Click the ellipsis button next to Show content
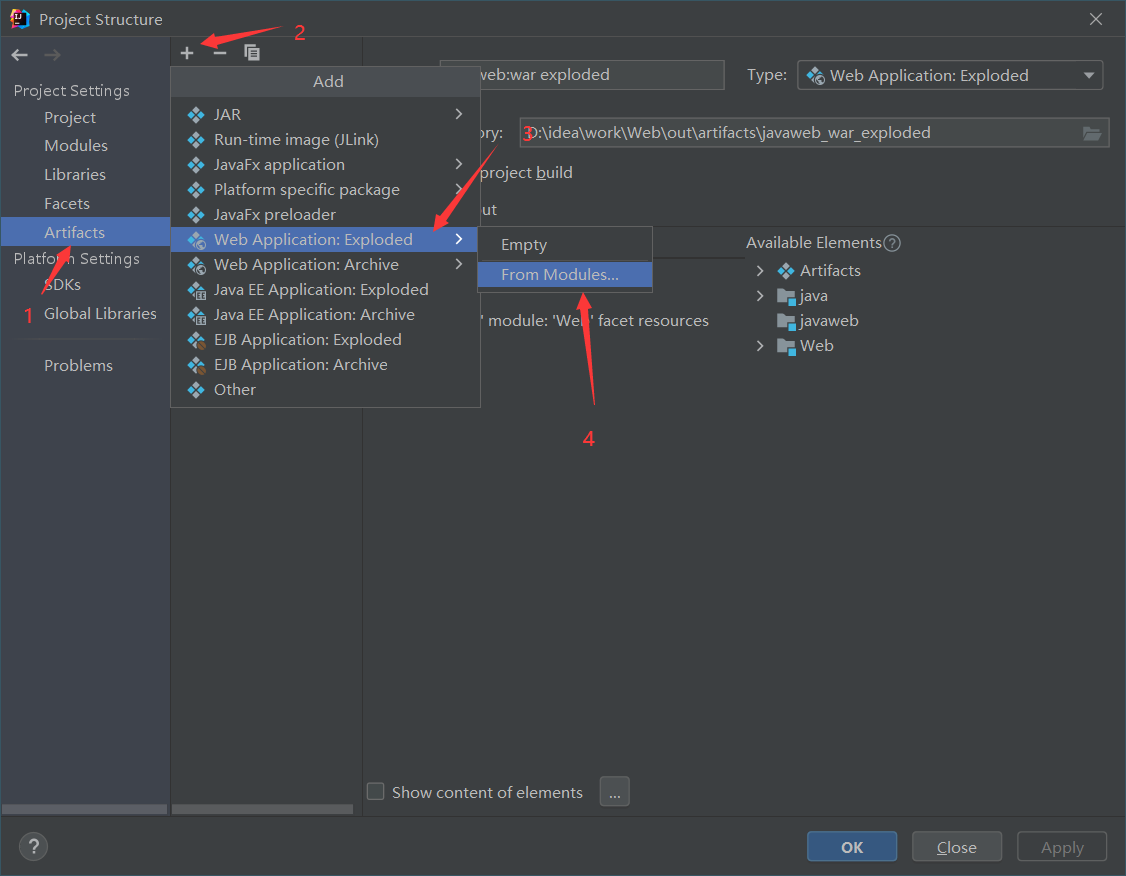Viewport: 1126px width, 876px height. click(x=614, y=791)
